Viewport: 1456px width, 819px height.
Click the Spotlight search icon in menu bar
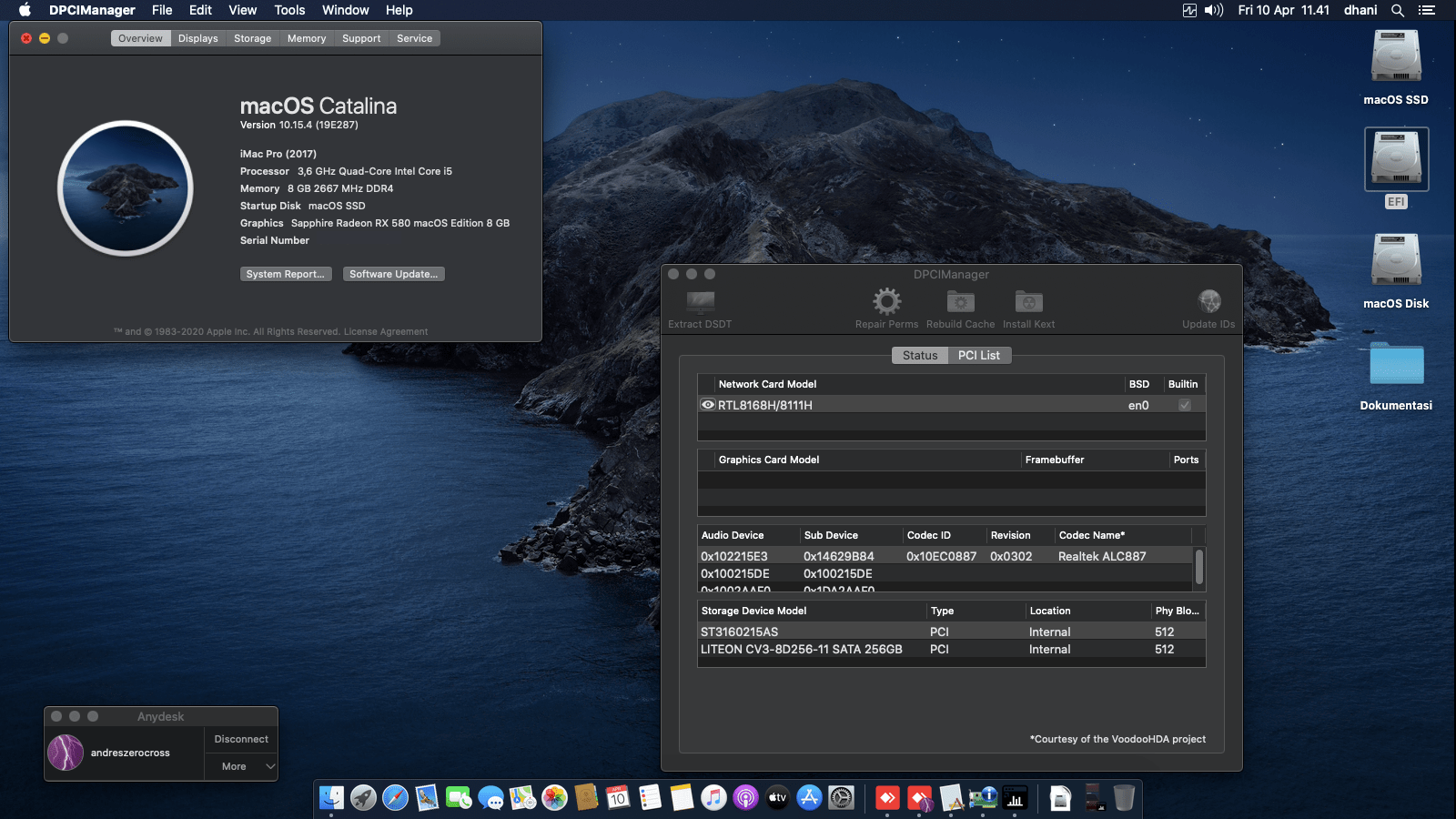1398,10
